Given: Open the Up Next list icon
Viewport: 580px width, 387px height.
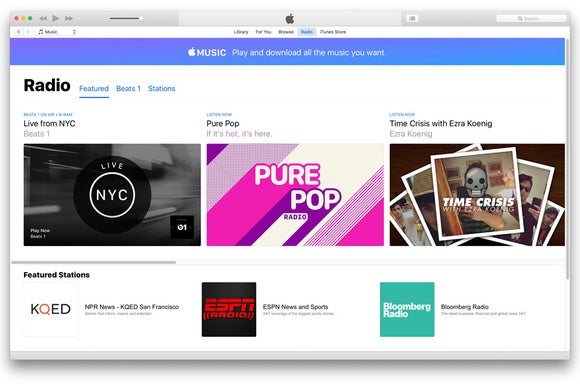Looking at the screenshot, I should pyautogui.click(x=412, y=18).
